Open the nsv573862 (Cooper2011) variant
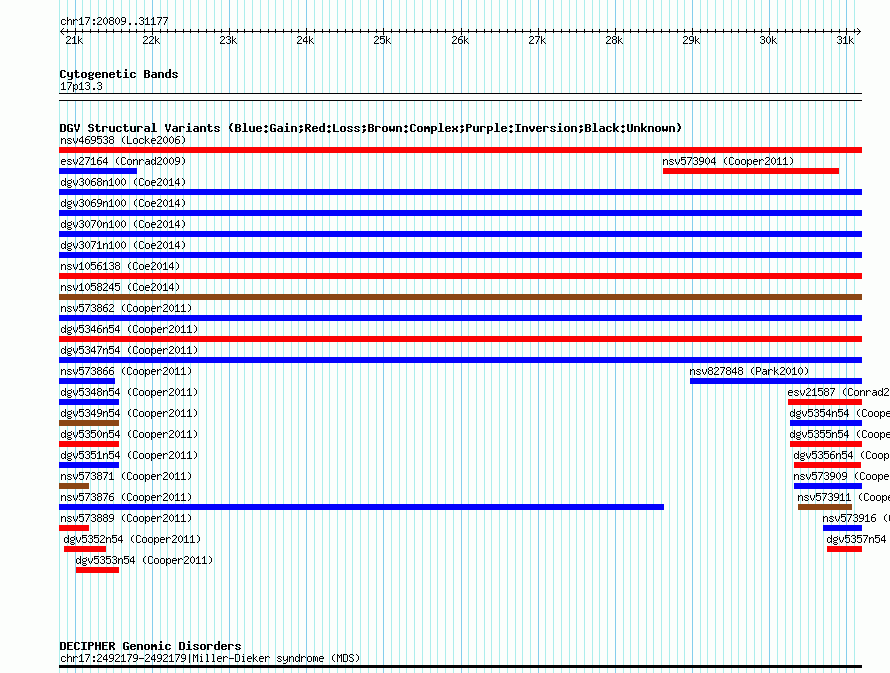Image resolution: width=890 pixels, height=673 pixels. (460, 318)
